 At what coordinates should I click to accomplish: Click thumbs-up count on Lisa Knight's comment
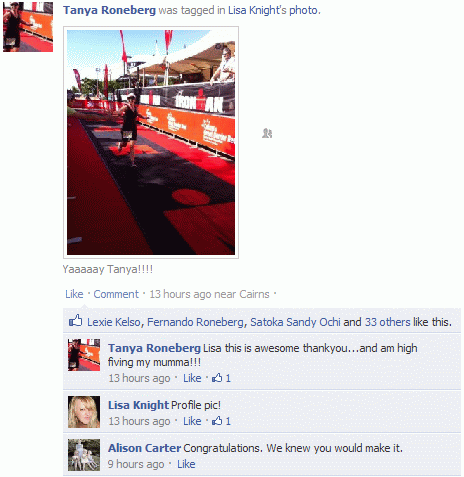[x=221, y=421]
